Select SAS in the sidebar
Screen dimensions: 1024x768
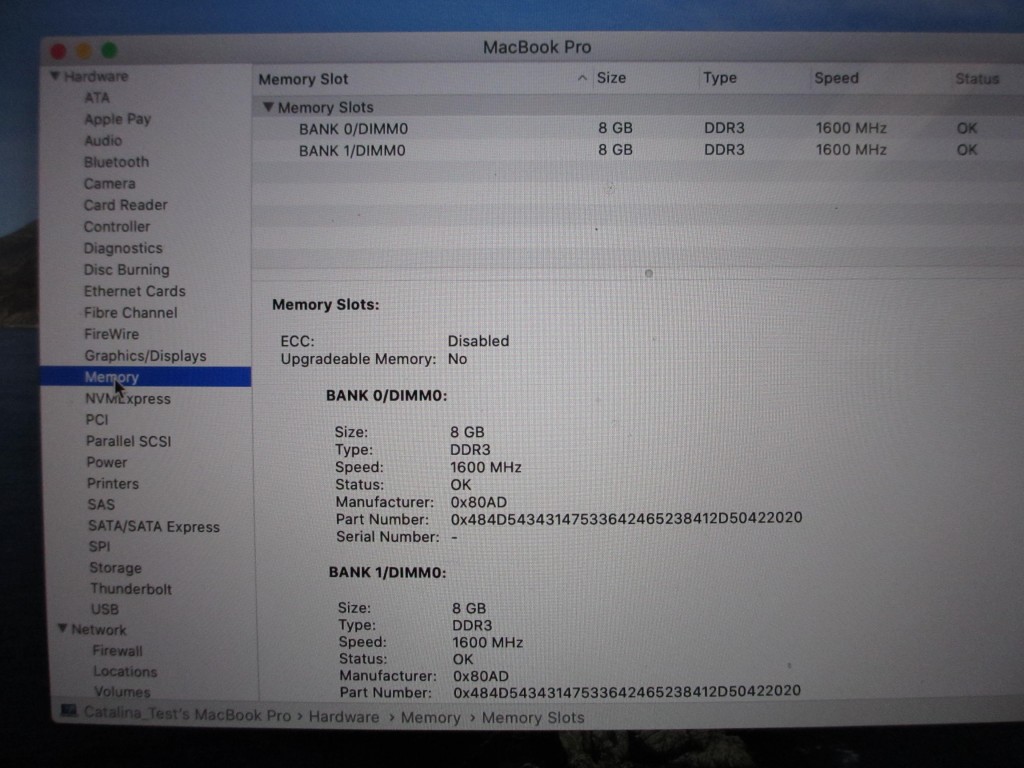[x=101, y=505]
